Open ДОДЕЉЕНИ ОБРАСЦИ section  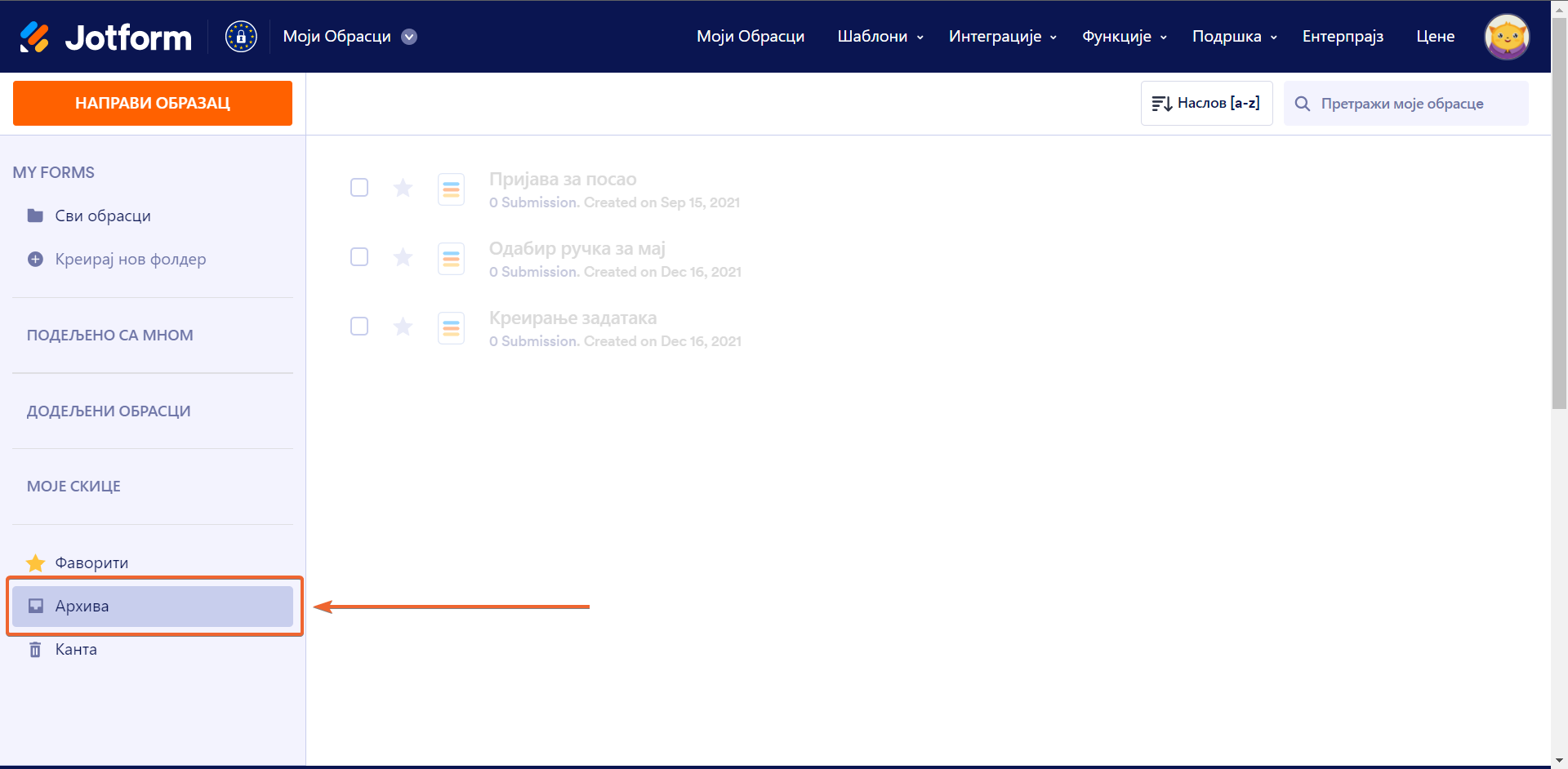click(x=109, y=411)
